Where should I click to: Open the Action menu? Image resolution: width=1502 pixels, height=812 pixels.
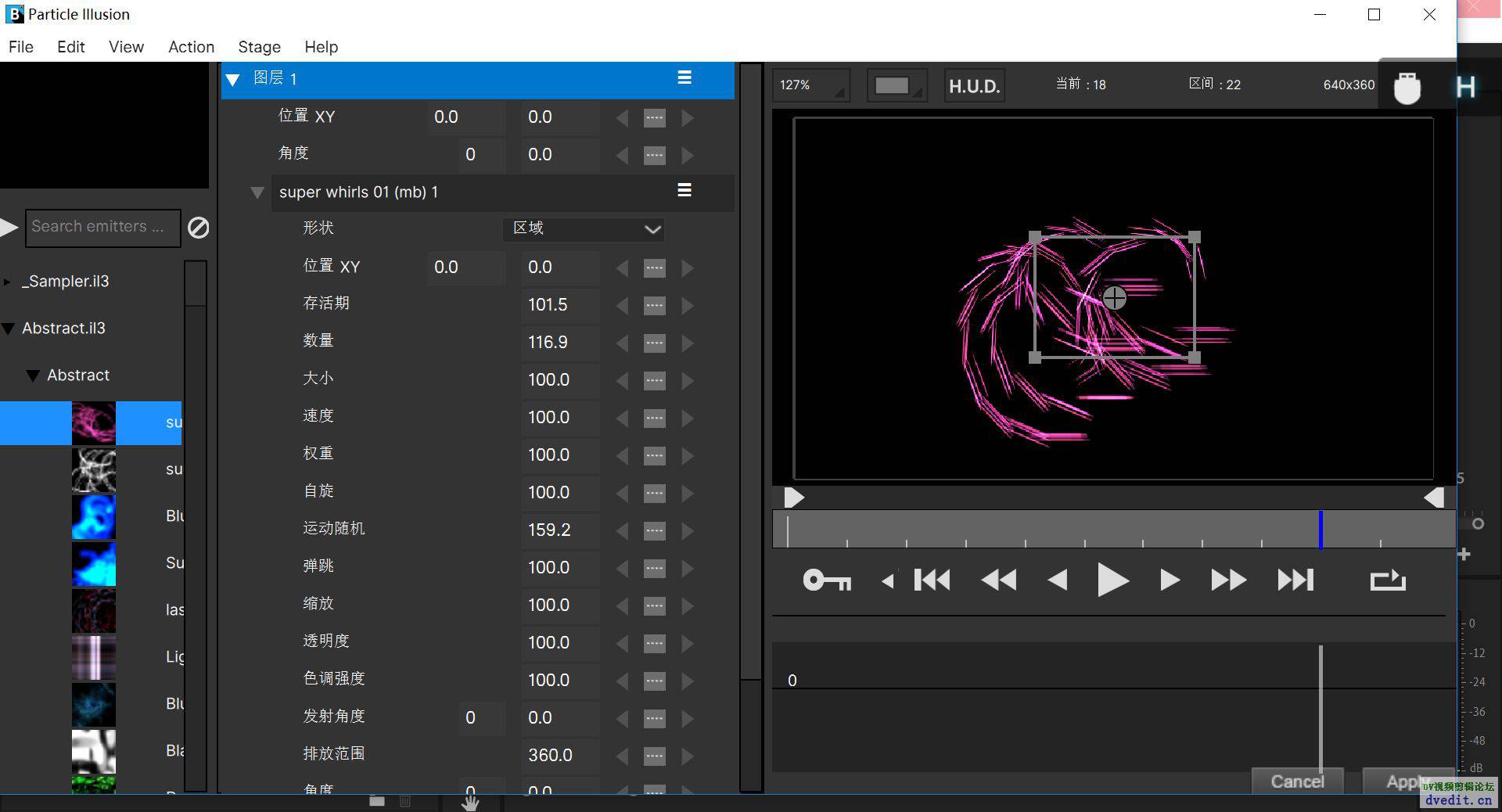(x=191, y=47)
